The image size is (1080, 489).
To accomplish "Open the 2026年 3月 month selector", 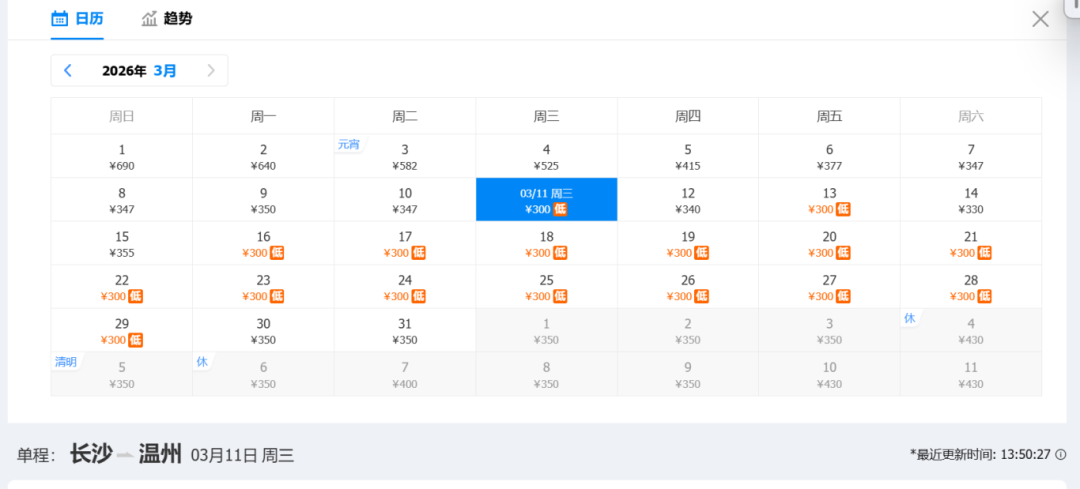I will tap(139, 71).
